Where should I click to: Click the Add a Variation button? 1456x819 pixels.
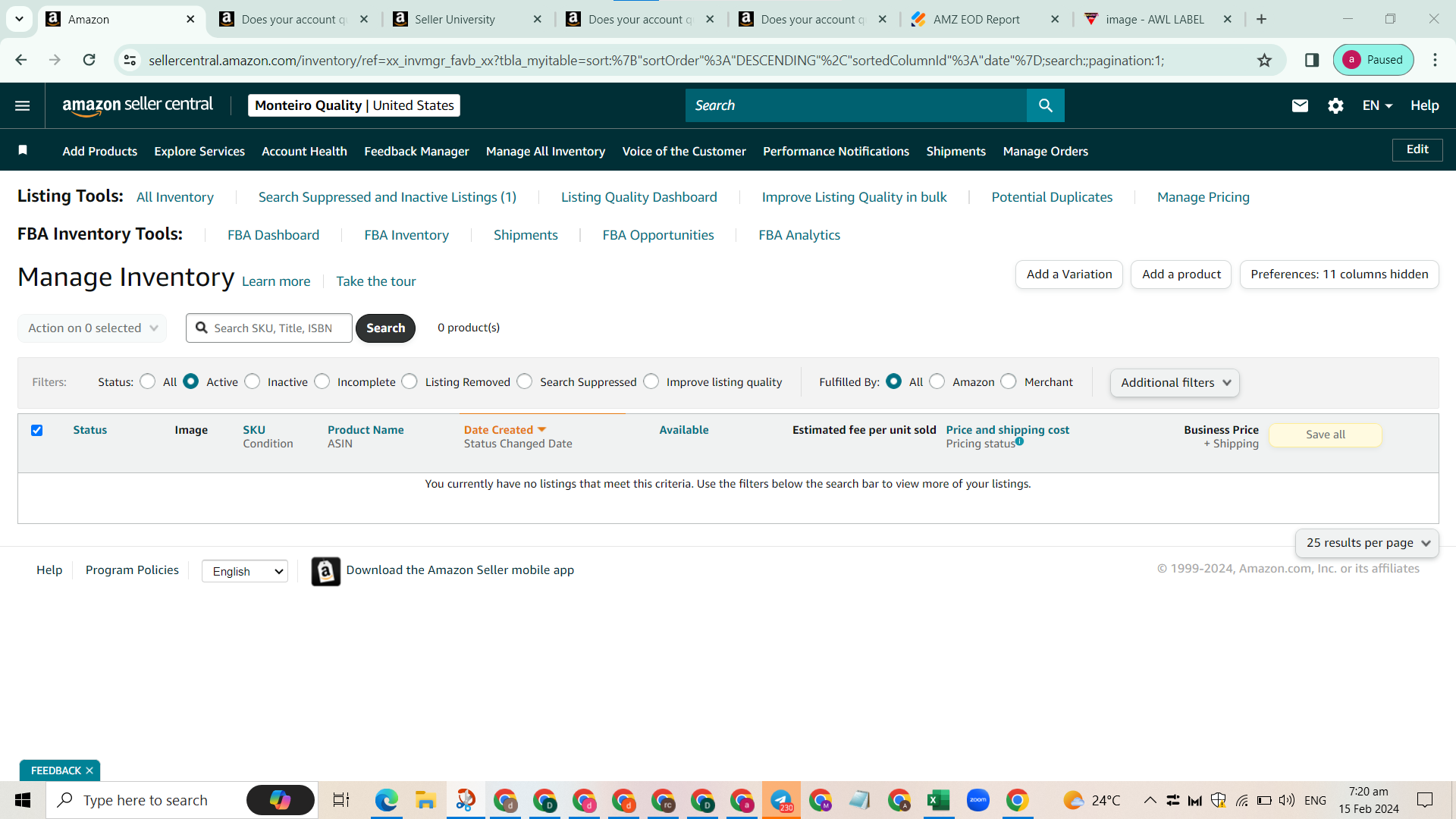click(1069, 275)
